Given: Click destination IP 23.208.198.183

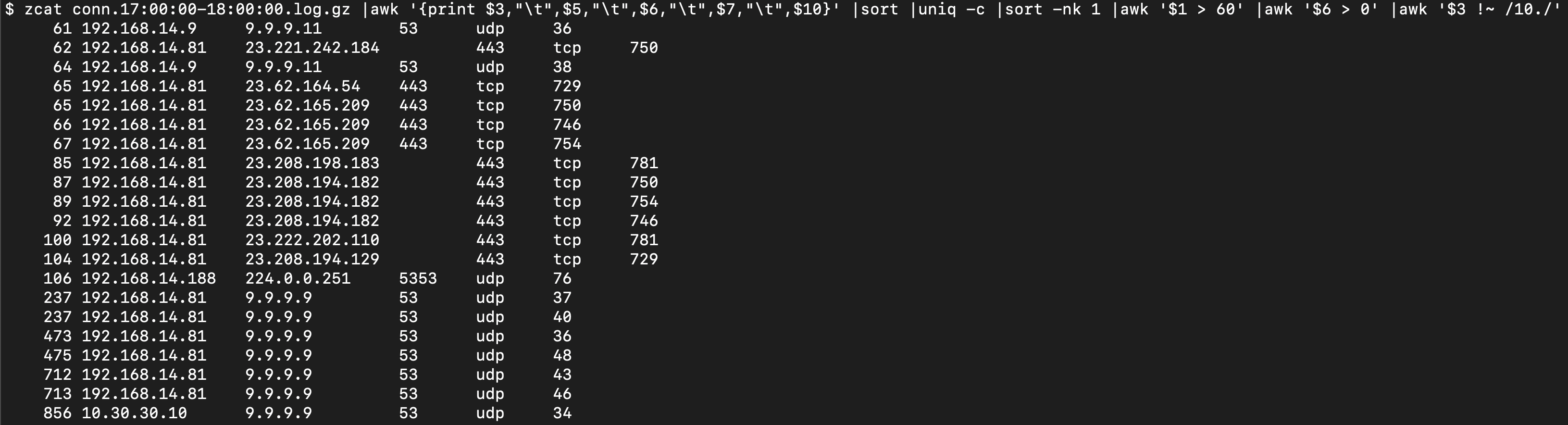Looking at the screenshot, I should coord(312,163).
